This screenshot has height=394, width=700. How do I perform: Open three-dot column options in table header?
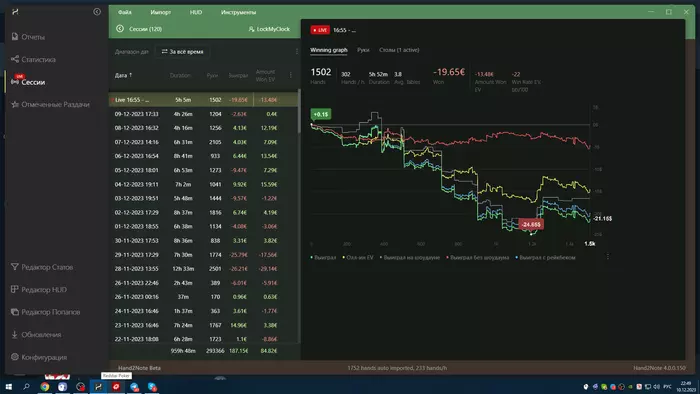291,75
